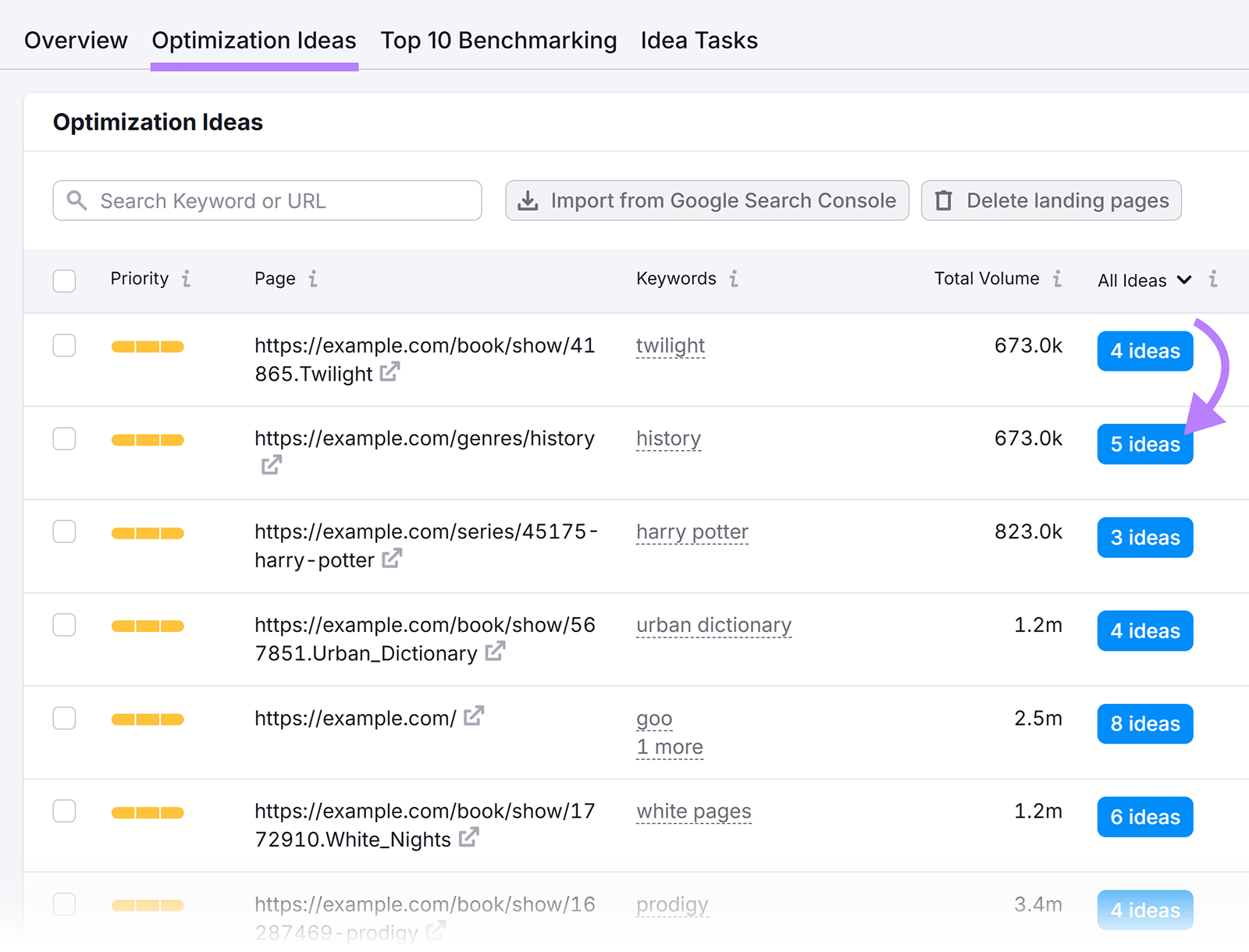
Task: Check the checkbox for the harry potter row
Action: tap(64, 531)
